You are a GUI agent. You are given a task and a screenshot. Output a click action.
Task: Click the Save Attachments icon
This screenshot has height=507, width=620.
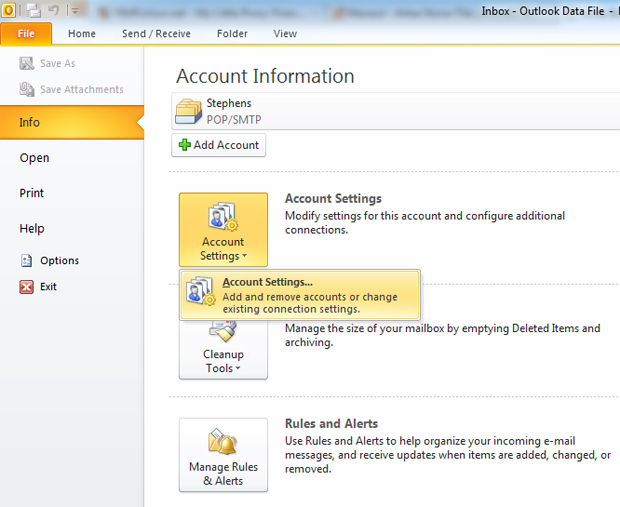click(26, 89)
